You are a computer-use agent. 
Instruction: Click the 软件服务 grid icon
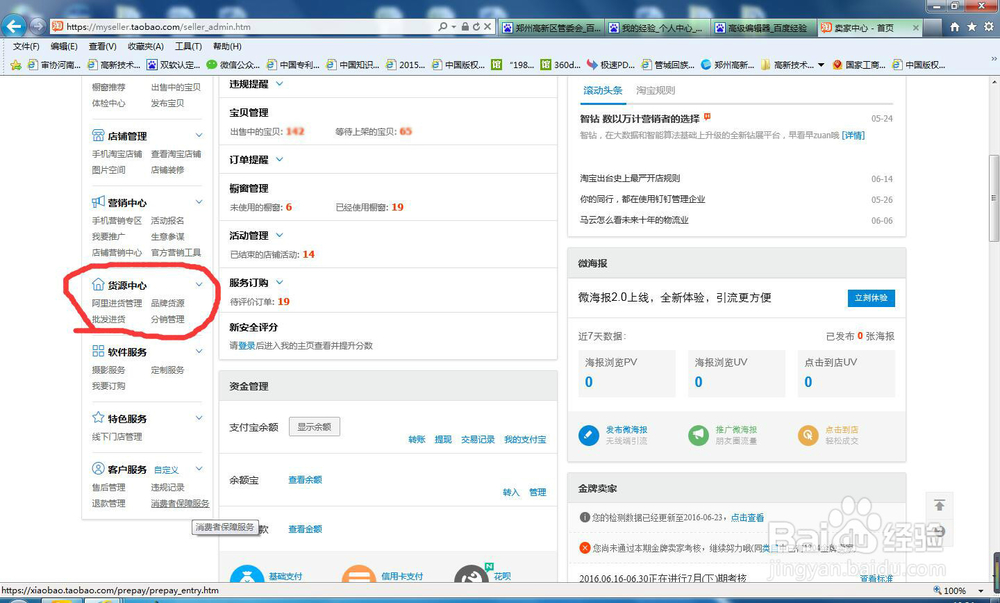98,351
